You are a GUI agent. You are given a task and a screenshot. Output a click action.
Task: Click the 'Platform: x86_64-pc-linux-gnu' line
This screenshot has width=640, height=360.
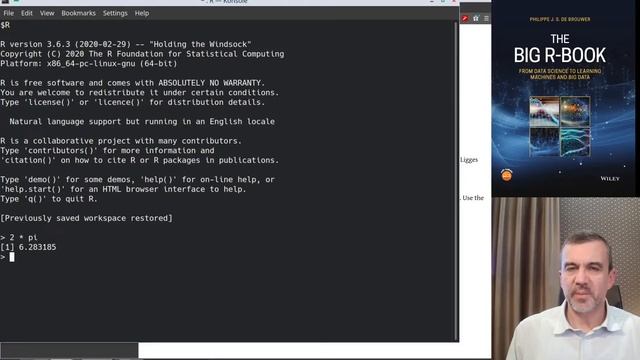(89, 64)
